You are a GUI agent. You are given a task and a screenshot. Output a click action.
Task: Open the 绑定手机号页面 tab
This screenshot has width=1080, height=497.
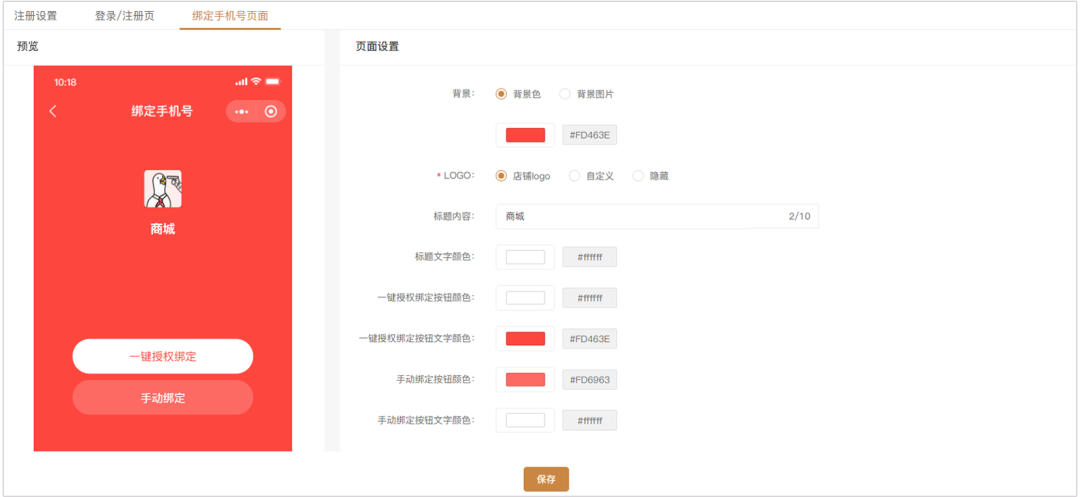(230, 15)
